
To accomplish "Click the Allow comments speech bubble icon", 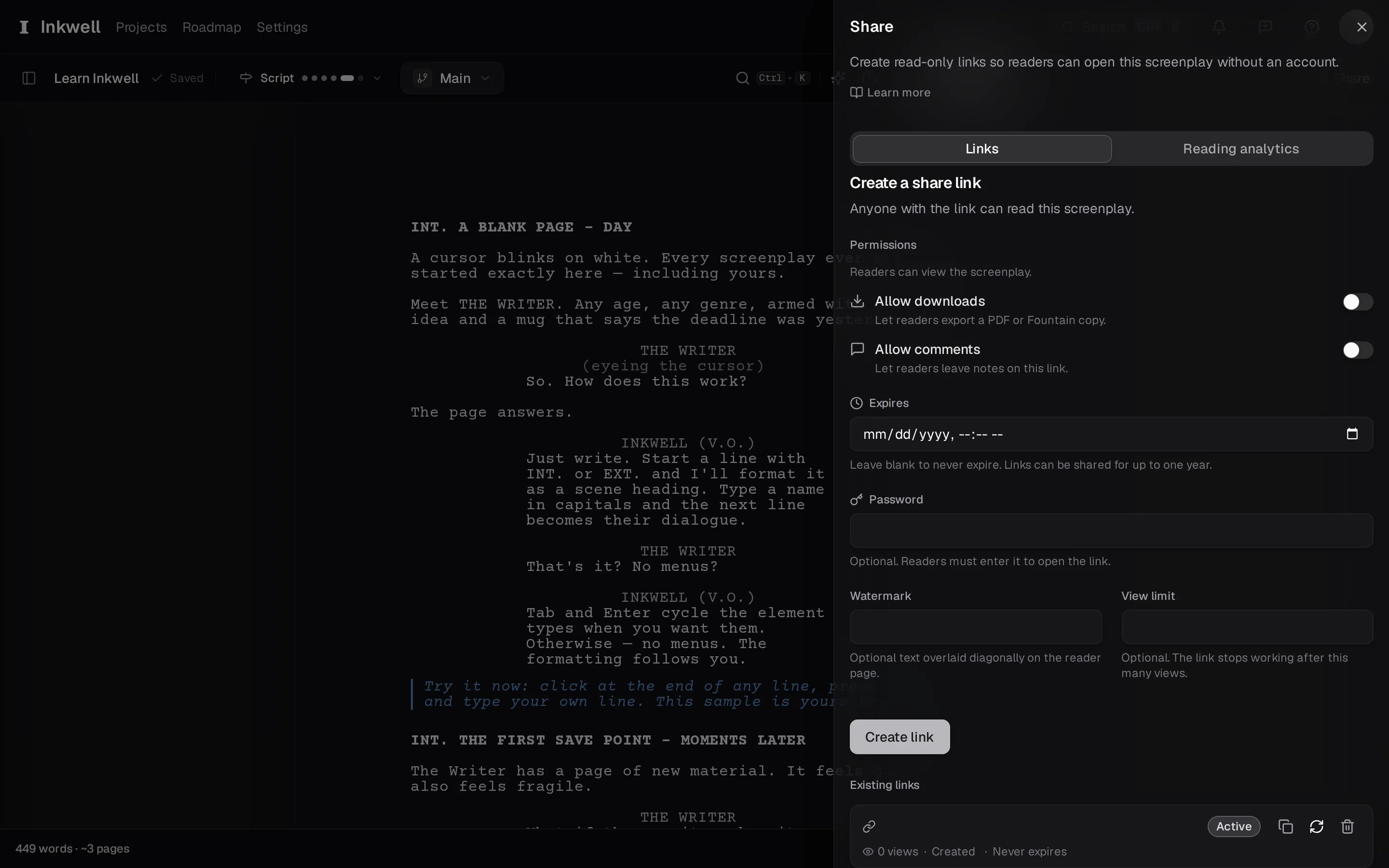I will [857, 349].
